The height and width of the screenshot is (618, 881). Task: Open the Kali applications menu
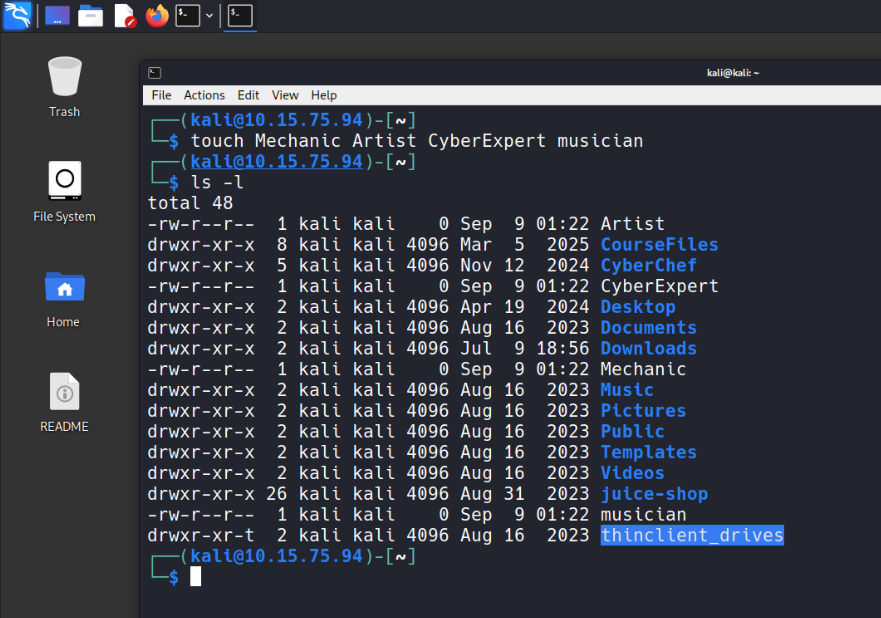point(17,15)
